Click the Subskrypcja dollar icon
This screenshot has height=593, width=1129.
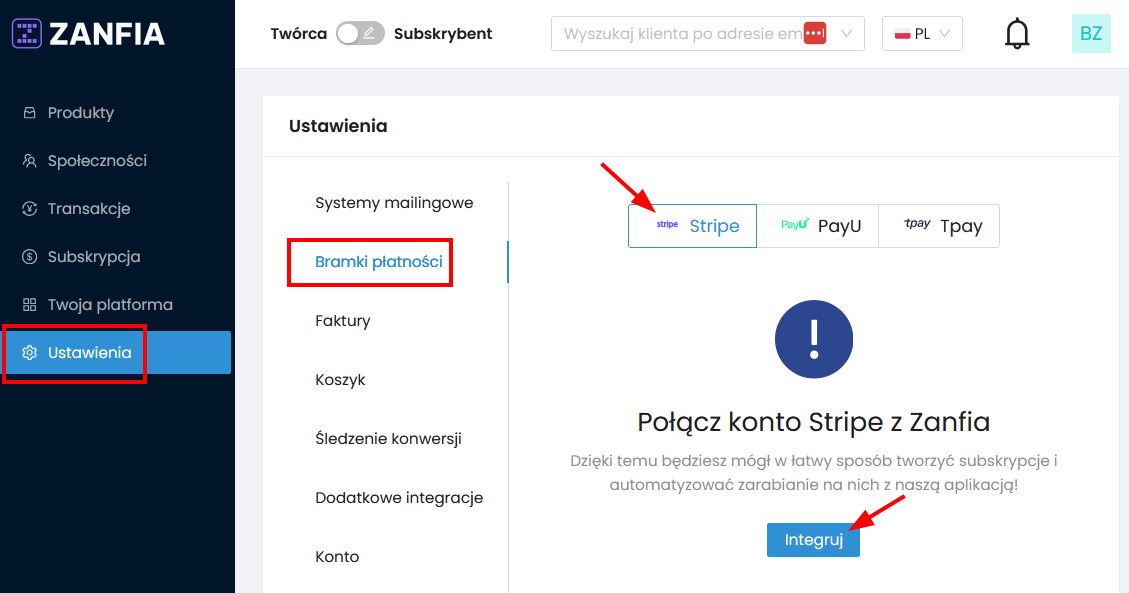click(x=30, y=257)
